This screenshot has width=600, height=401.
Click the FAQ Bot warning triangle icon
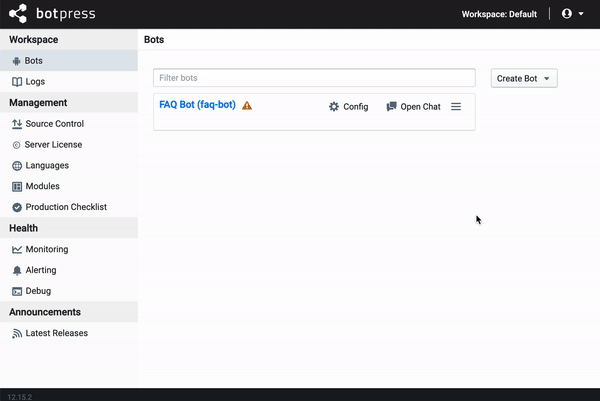click(x=247, y=105)
